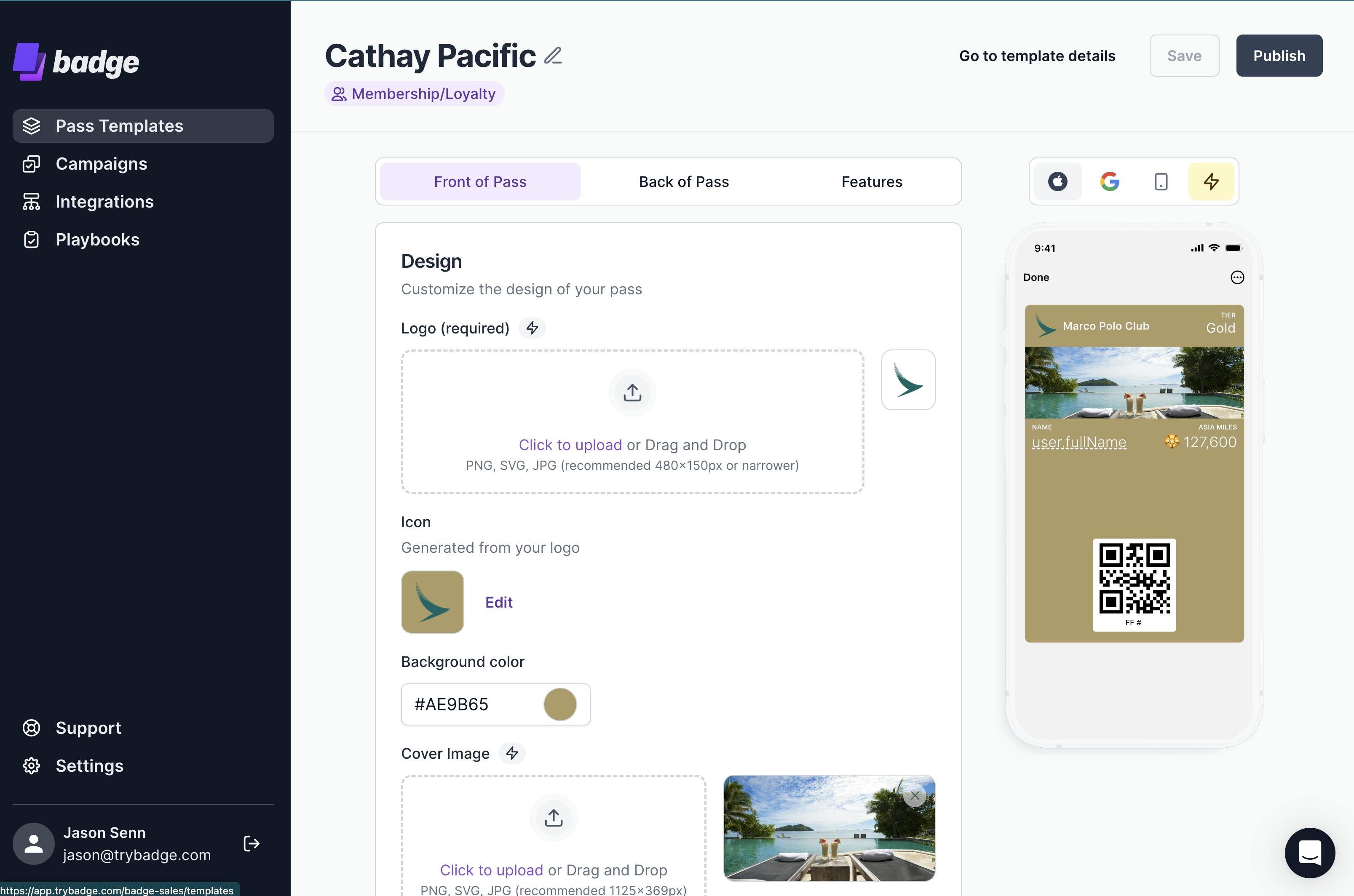Click the beach strip image in pass preview
1354x896 pixels.
[x=1135, y=382]
